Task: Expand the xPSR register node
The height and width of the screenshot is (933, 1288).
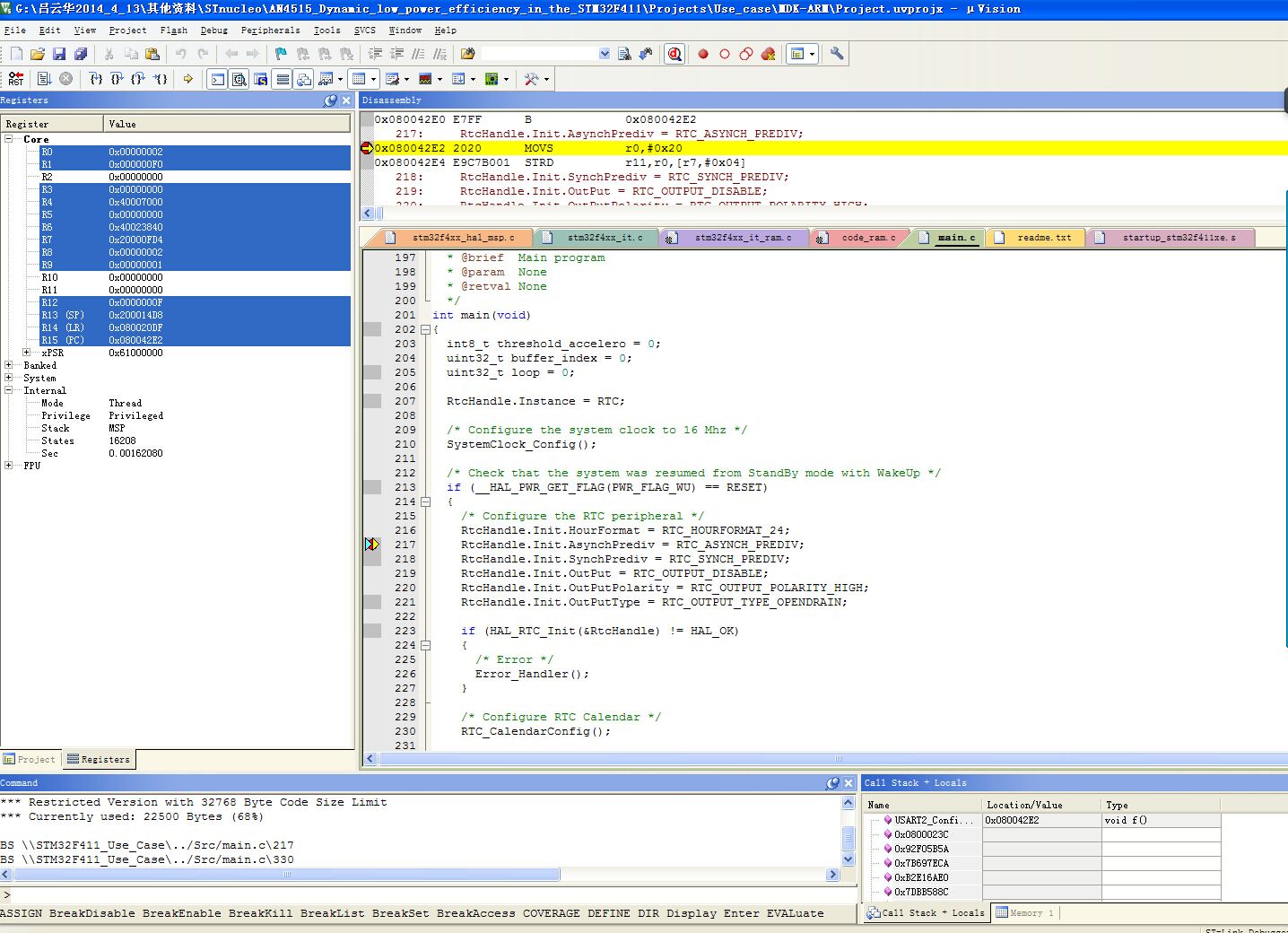Action: 27,353
